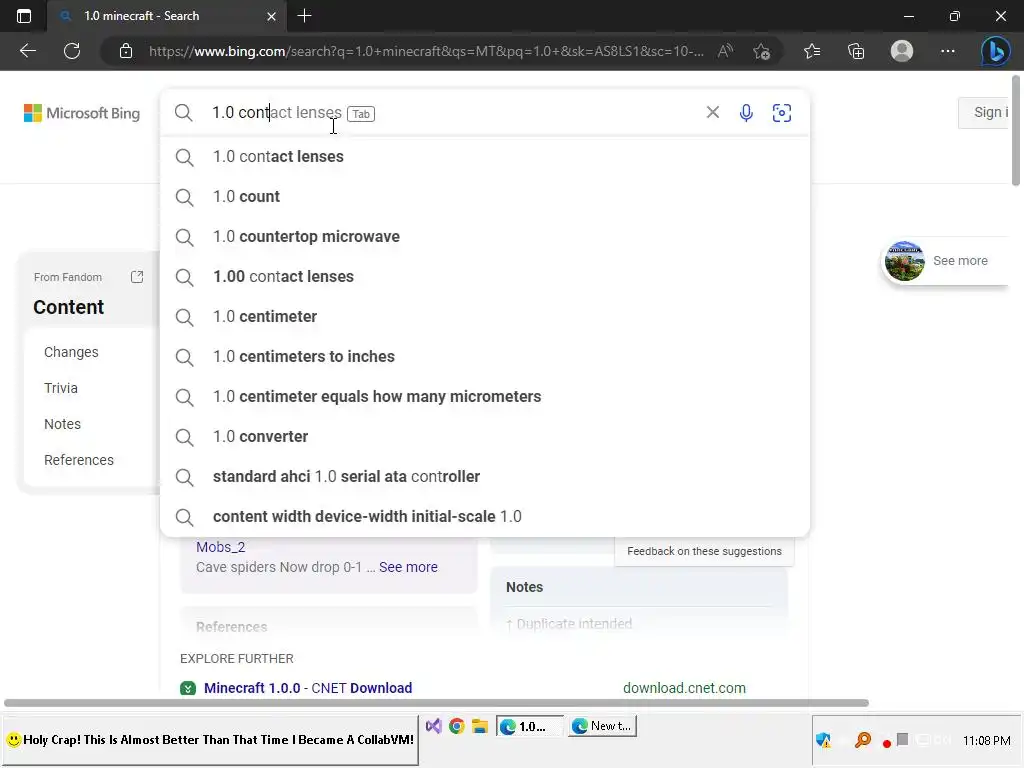Image resolution: width=1024 pixels, height=768 pixels.
Task: Open Settings and more menu
Action: (948, 51)
